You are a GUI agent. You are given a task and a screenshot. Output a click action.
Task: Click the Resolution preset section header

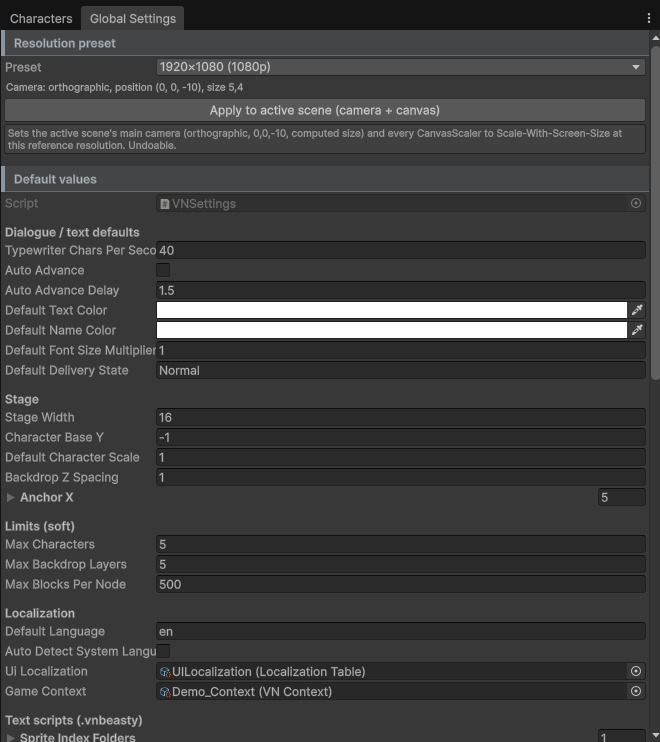tap(326, 43)
